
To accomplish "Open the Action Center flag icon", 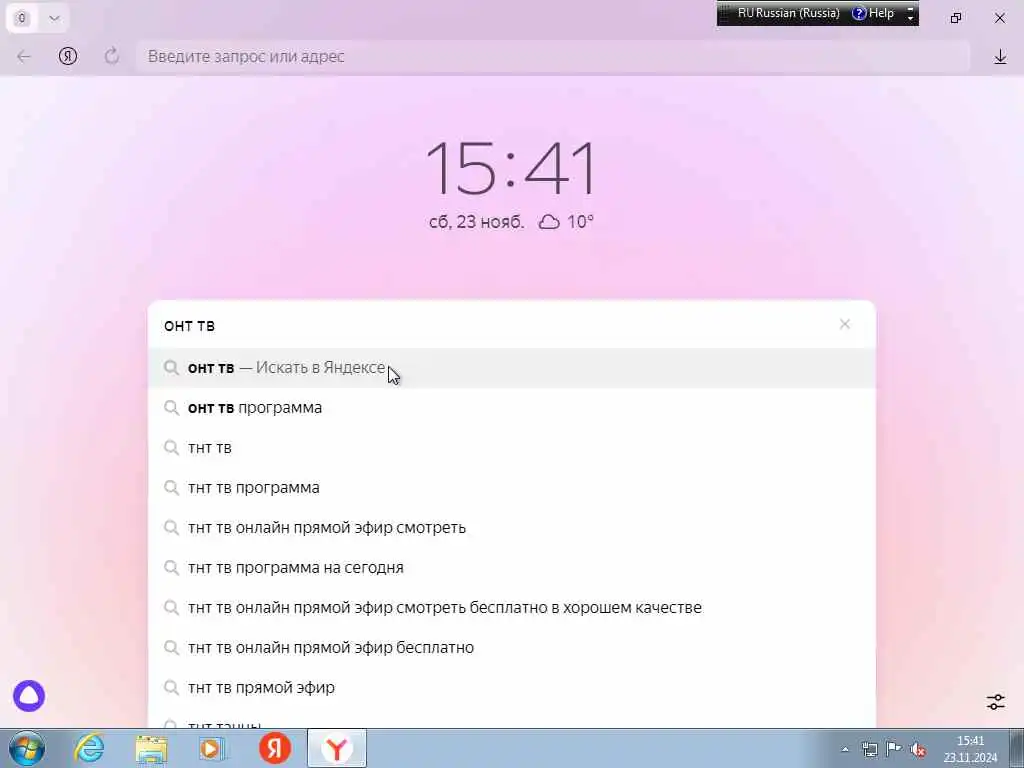I will [893, 748].
